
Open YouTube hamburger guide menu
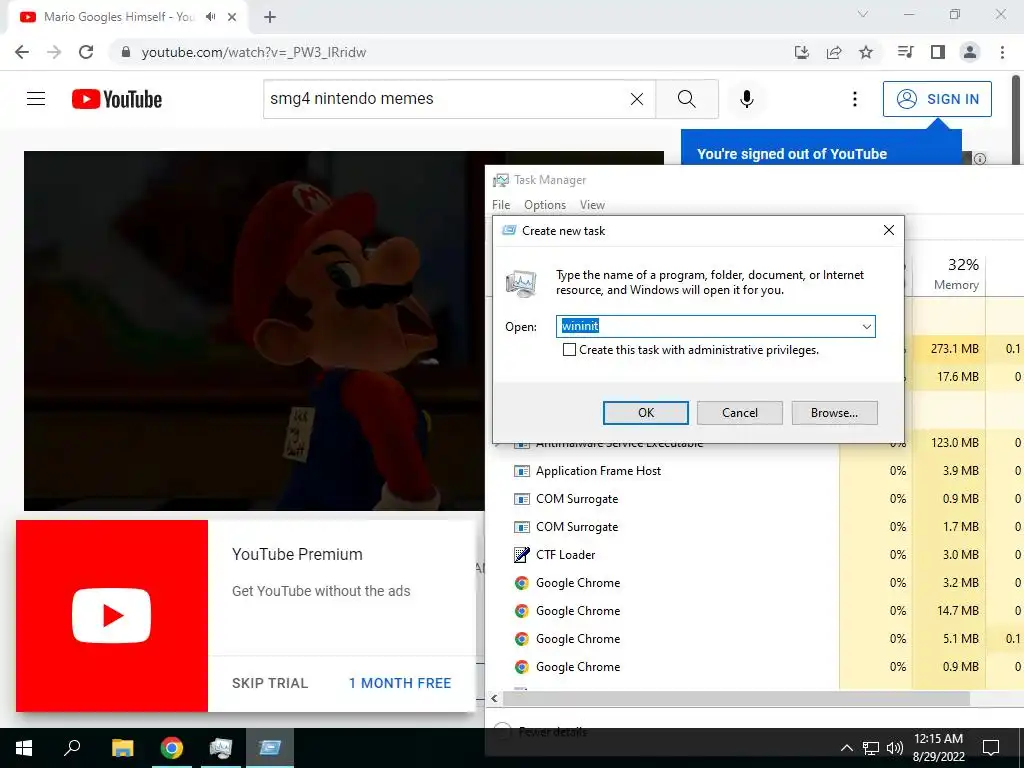[36, 99]
